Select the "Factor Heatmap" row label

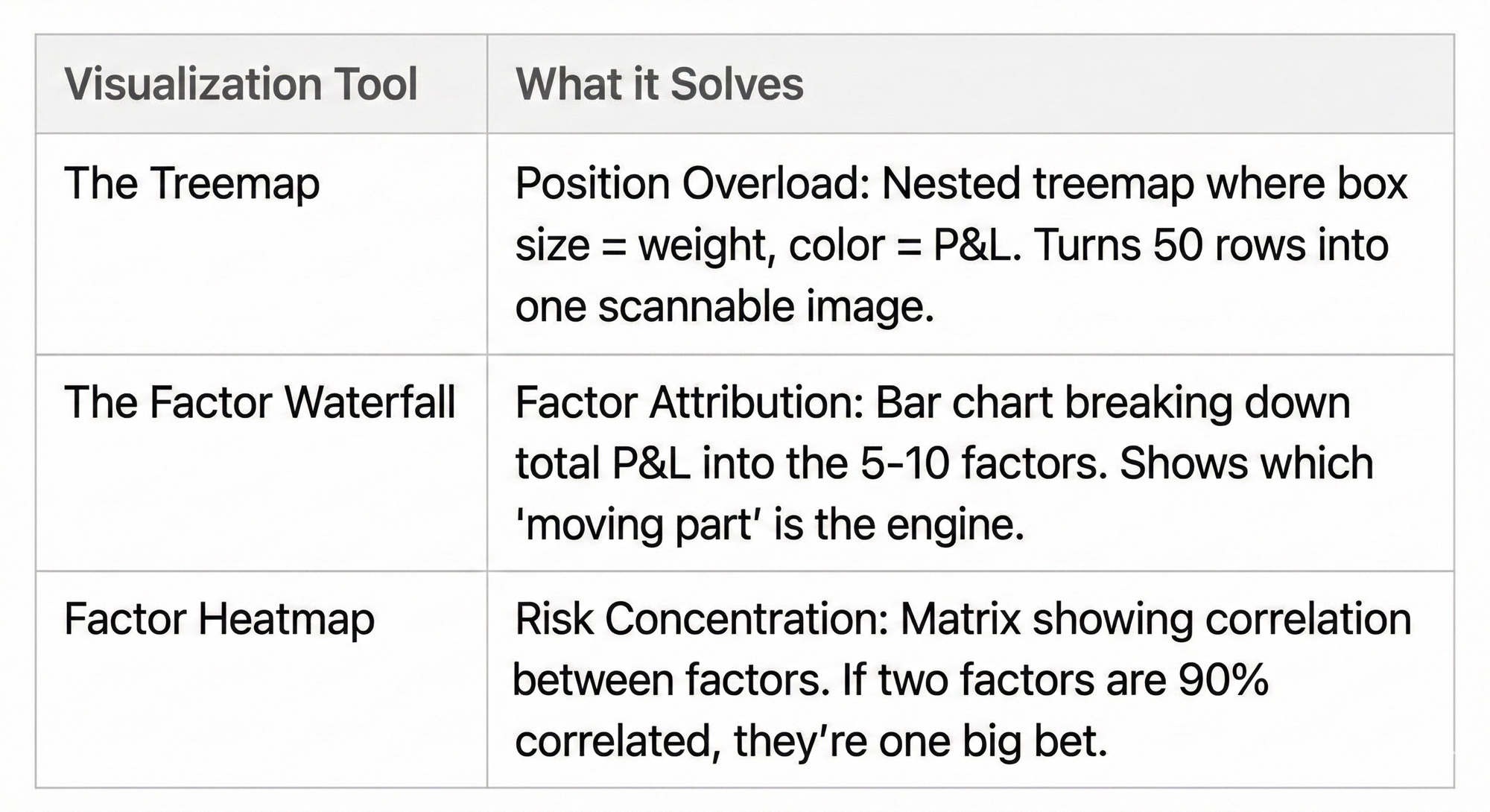[219, 619]
